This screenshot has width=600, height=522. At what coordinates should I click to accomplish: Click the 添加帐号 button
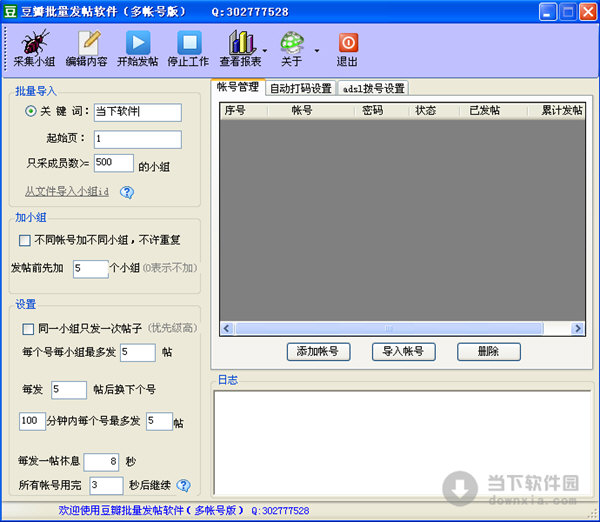pyautogui.click(x=318, y=351)
